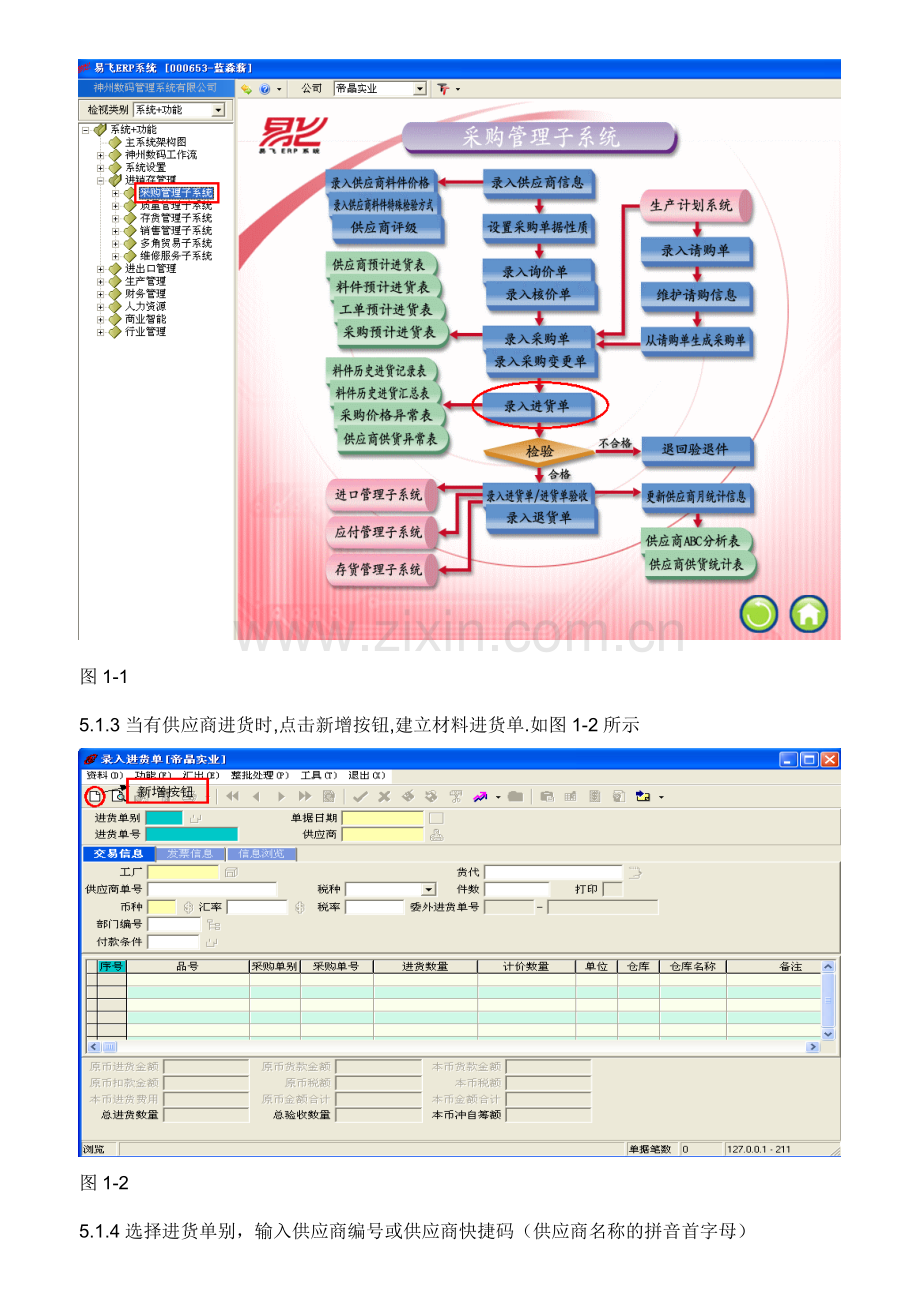Click the query magnifier toolbar icon
The width and height of the screenshot is (920, 1302).
click(x=119, y=796)
